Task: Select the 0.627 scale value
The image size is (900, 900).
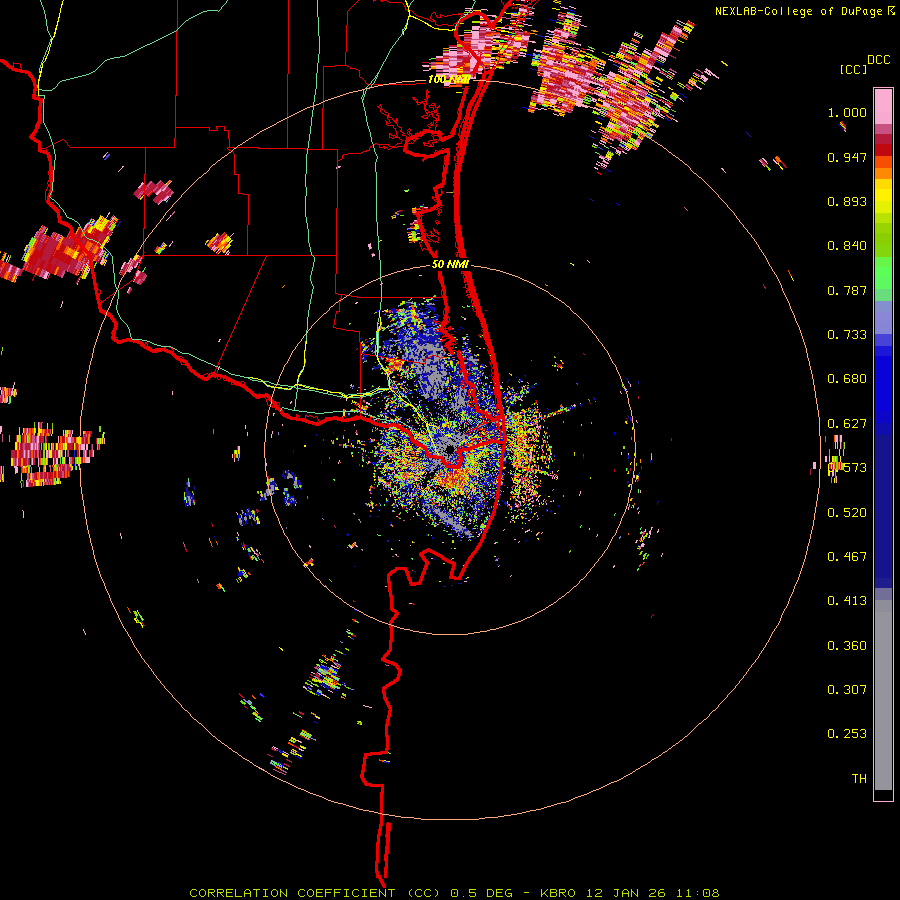Action: click(847, 424)
